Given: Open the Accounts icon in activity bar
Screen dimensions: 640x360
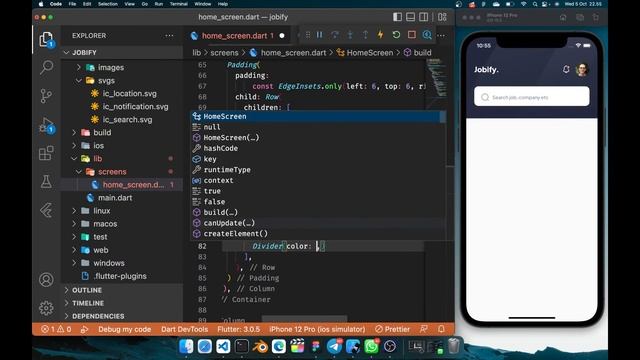Looking at the screenshot, I should pyautogui.click(x=46, y=280).
